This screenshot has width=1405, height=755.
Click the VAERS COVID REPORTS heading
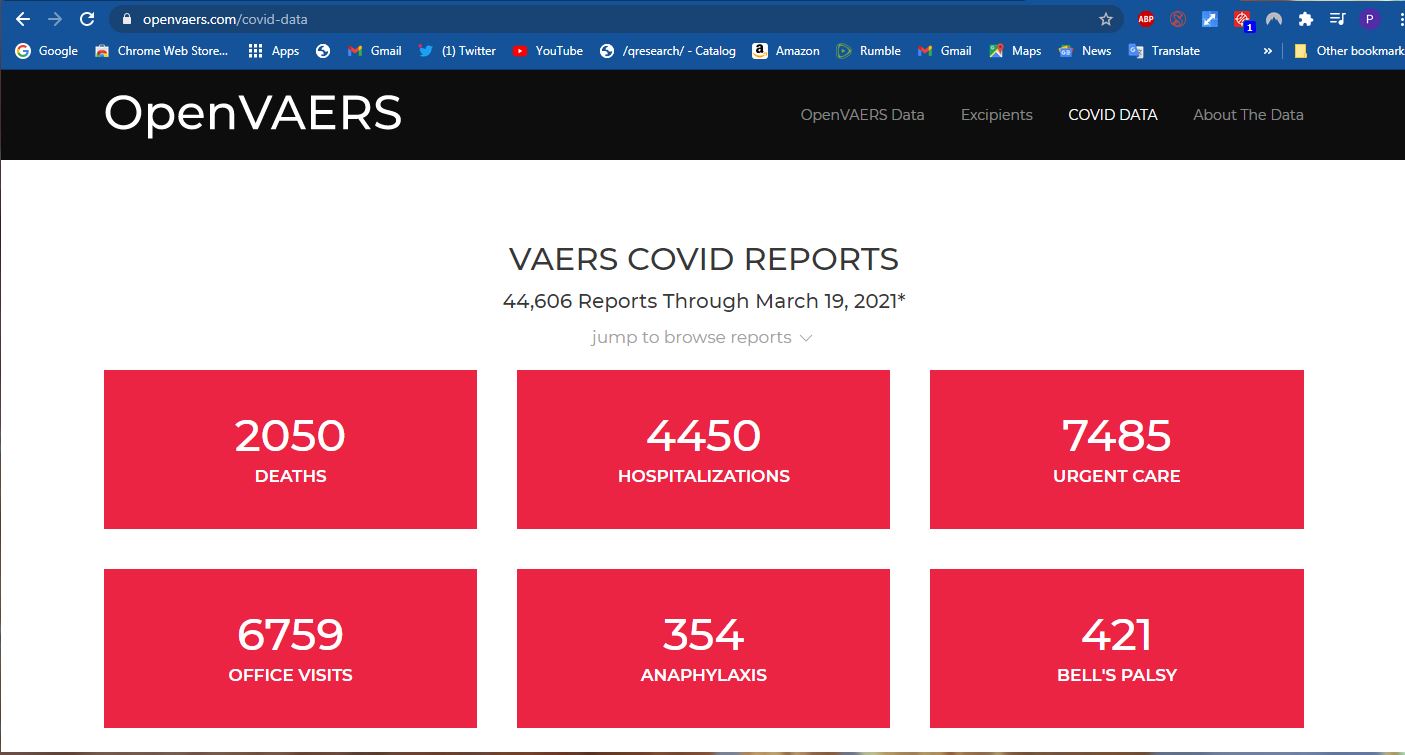tap(704, 259)
